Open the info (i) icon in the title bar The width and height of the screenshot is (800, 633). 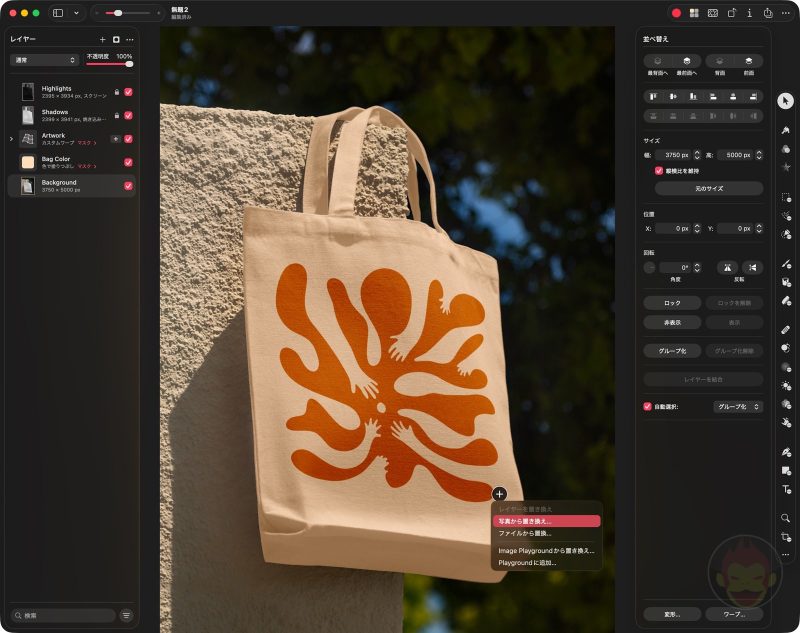pos(749,14)
